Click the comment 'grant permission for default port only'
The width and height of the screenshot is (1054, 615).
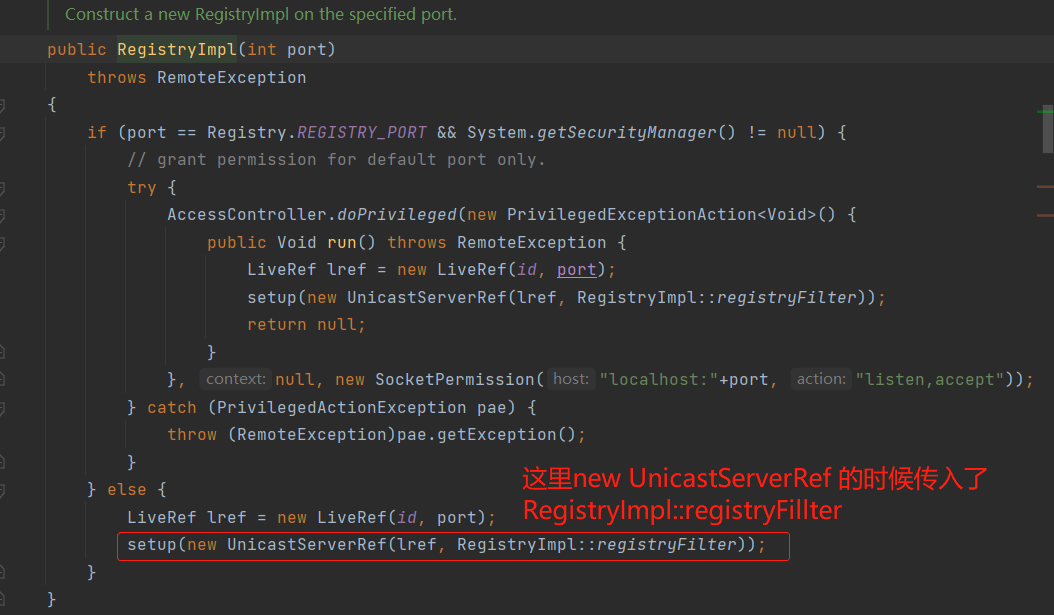336,160
